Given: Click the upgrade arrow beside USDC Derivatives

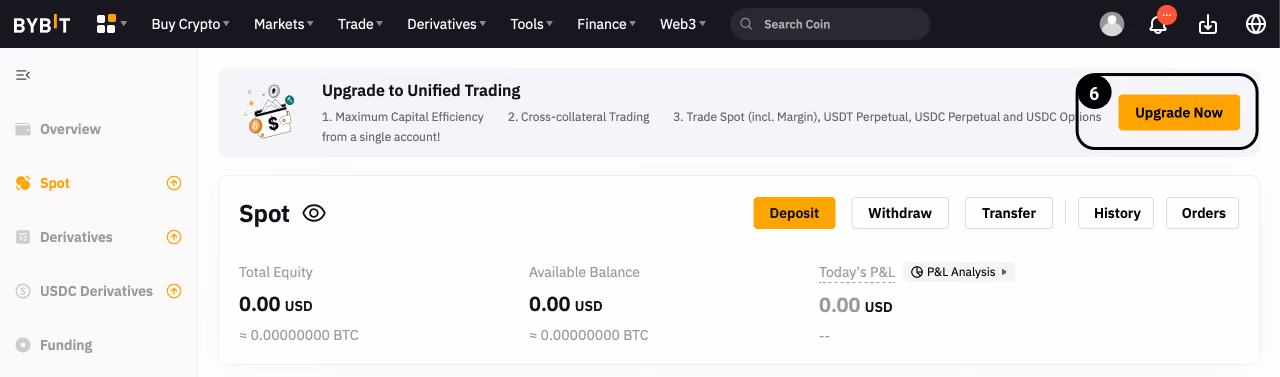Looking at the screenshot, I should pos(174,291).
